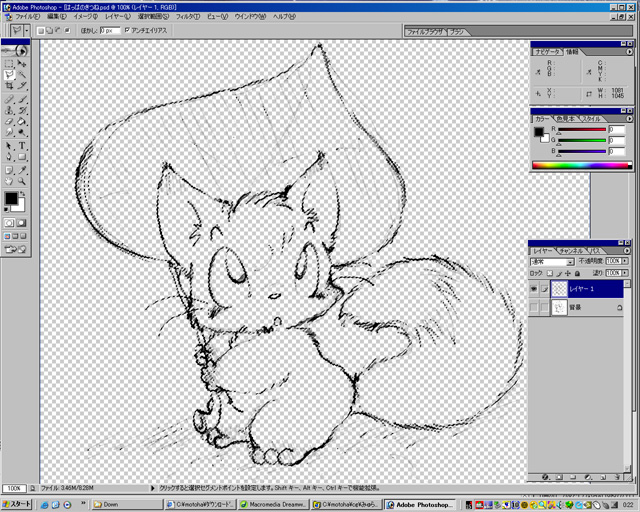Click the toolbox foreground color swatch
This screenshot has width=640, height=512.
11,198
